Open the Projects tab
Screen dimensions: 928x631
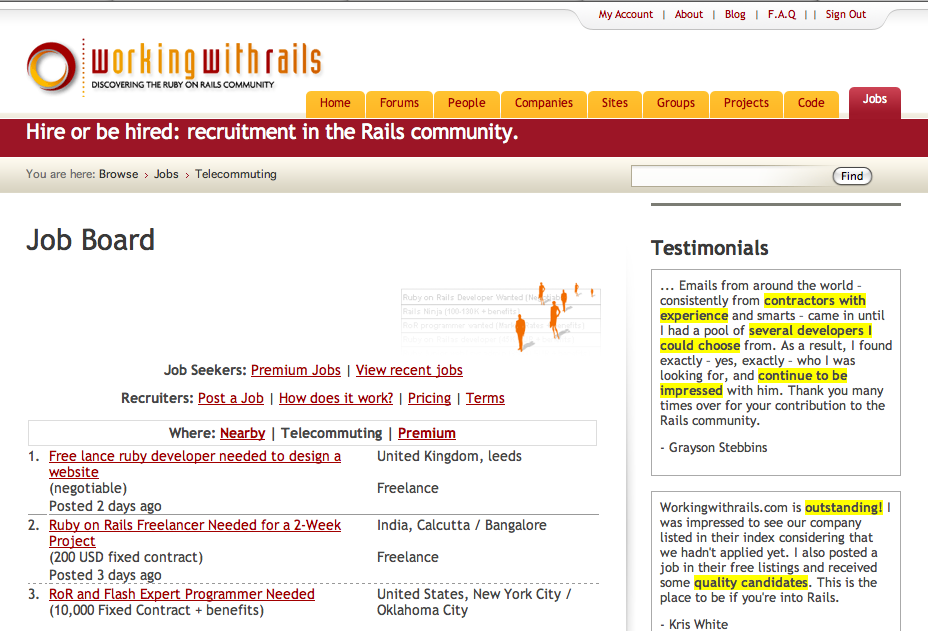pyautogui.click(x=746, y=104)
